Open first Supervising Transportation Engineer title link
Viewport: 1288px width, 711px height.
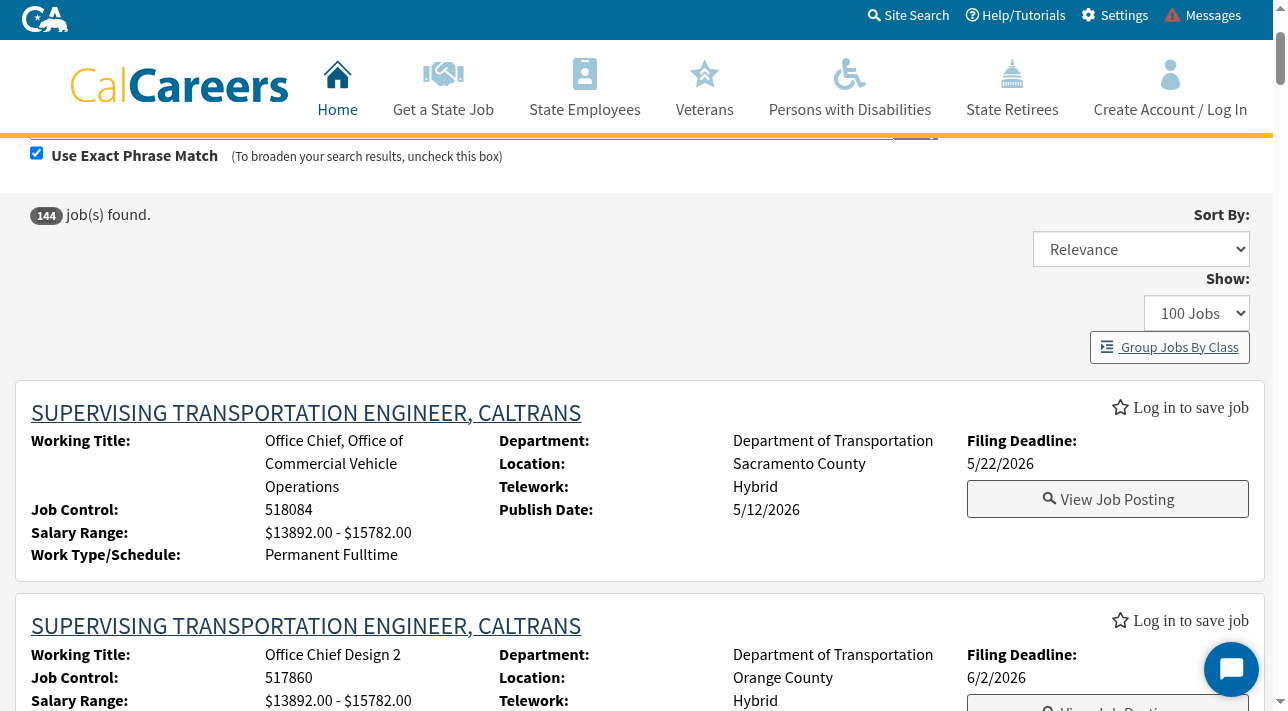coord(306,413)
